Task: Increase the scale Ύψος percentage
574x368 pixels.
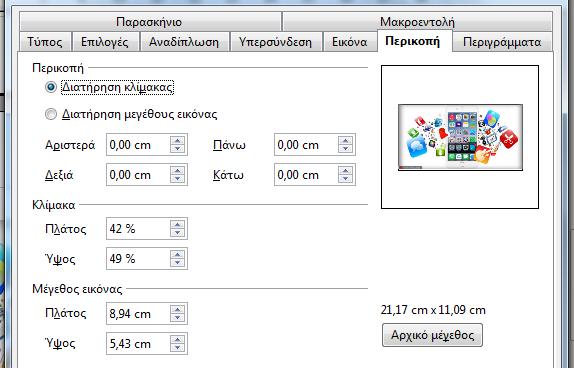Action: coord(178,254)
